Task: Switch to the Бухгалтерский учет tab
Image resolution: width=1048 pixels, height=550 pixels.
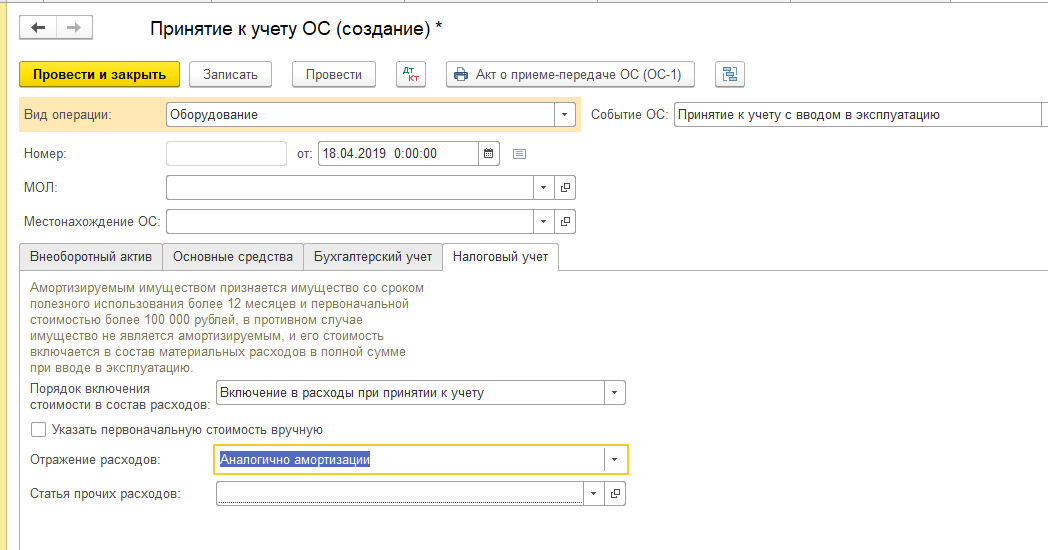Action: click(x=373, y=257)
